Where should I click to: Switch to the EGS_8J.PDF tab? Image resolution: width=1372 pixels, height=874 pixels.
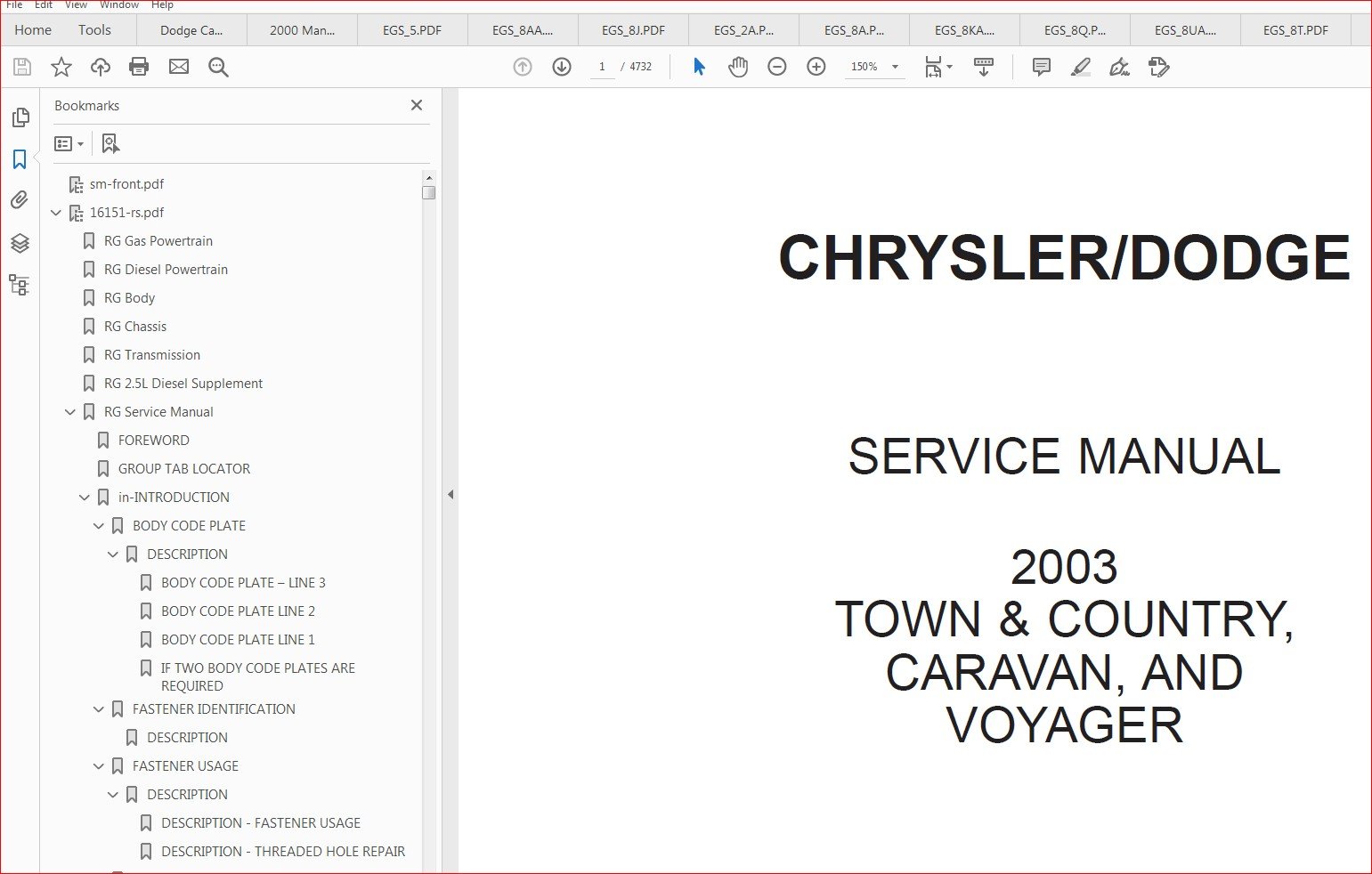633,30
